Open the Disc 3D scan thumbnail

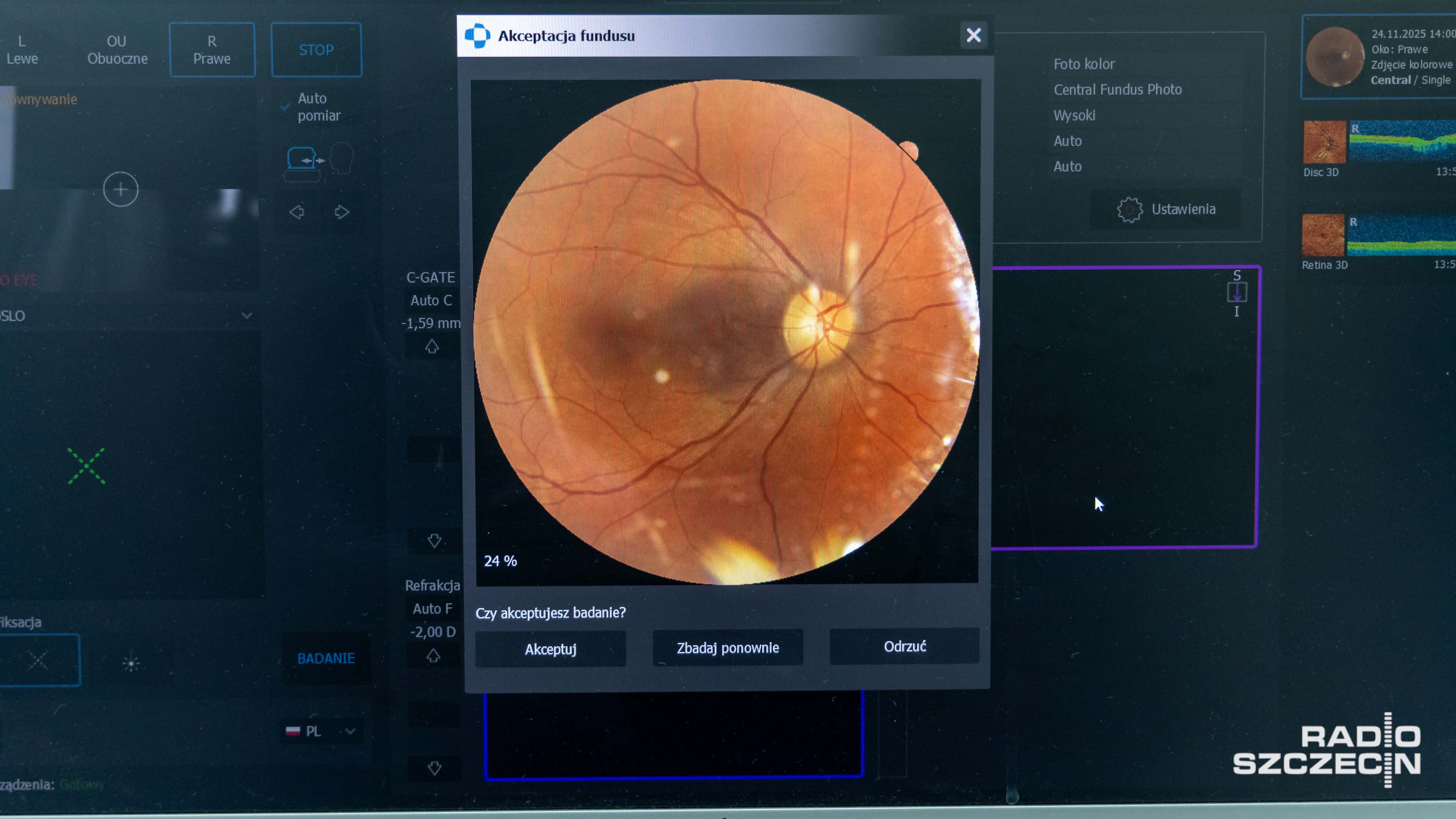(1324, 143)
